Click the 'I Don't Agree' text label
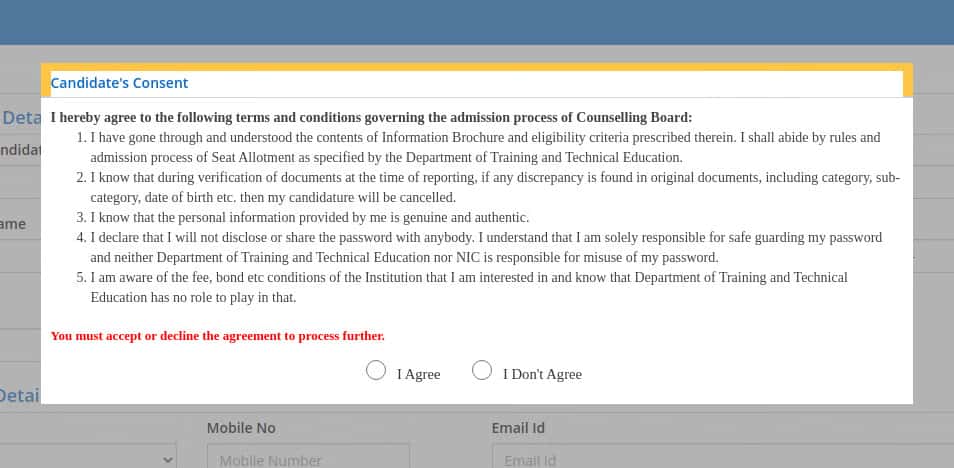This screenshot has height=468, width=954. point(542,374)
